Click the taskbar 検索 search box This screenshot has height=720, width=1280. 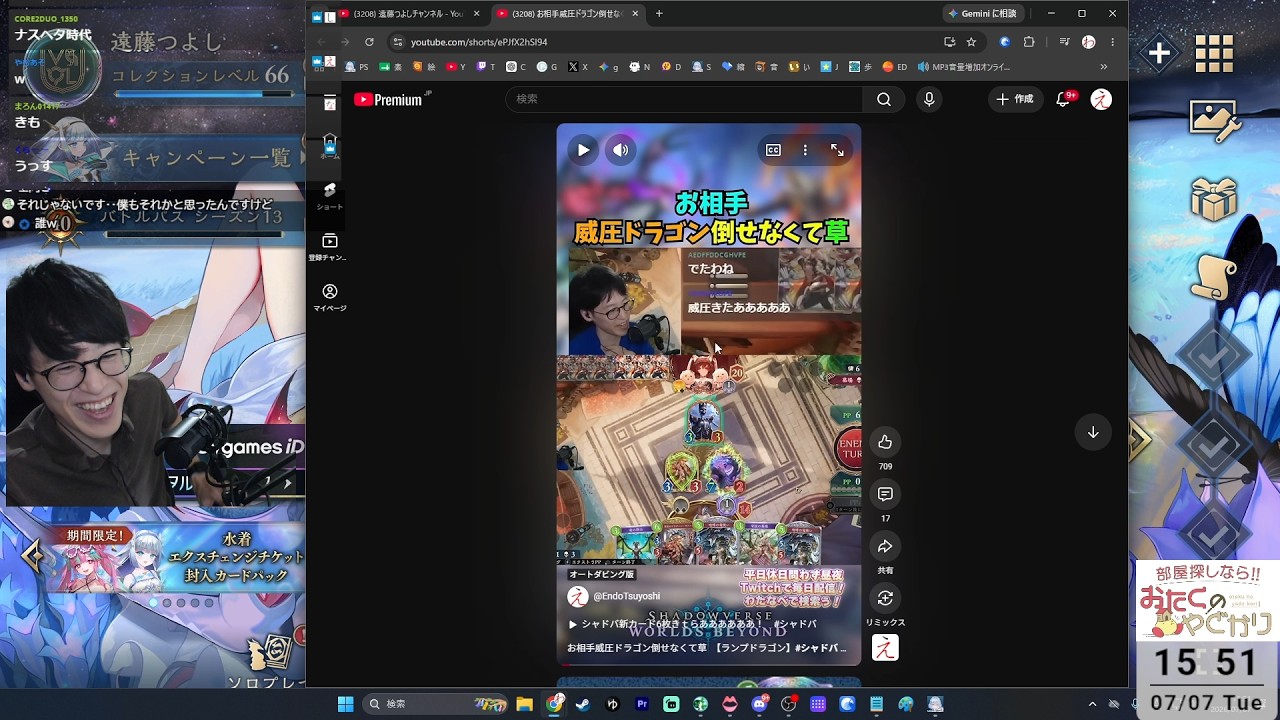pyautogui.click(x=437, y=704)
